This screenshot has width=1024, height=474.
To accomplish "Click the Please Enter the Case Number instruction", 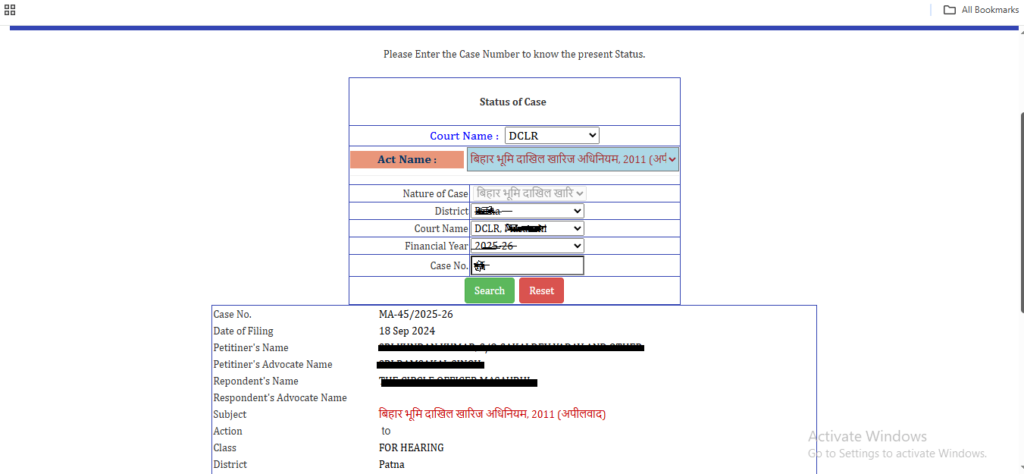I will click(514, 54).
